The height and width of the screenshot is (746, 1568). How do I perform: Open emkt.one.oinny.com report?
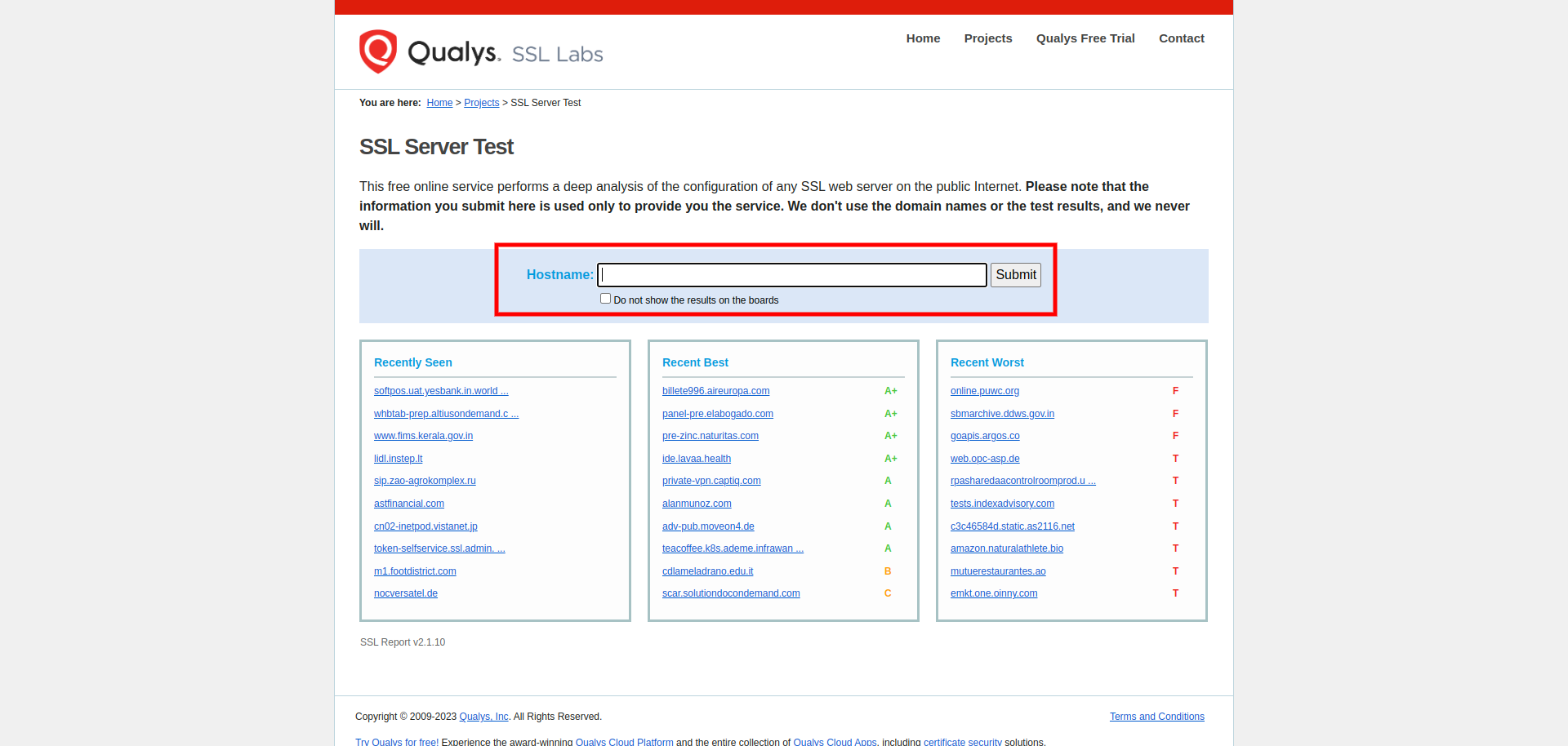point(994,593)
